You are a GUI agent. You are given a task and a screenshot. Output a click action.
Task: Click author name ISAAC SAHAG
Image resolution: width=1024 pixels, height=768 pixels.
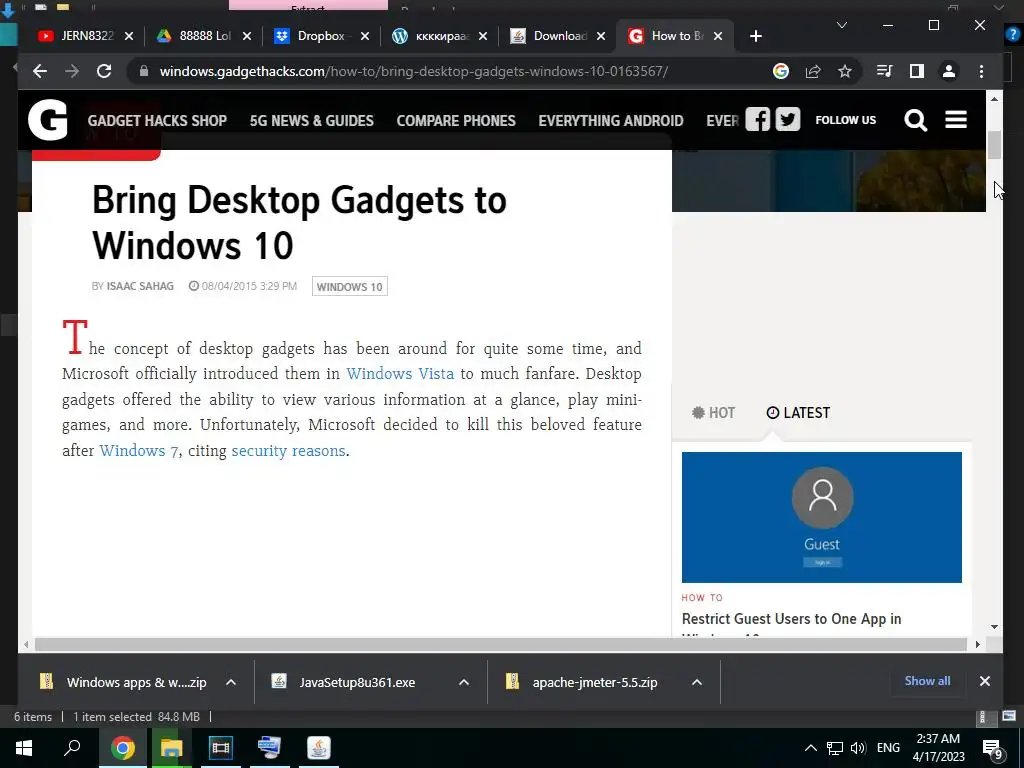(140, 286)
